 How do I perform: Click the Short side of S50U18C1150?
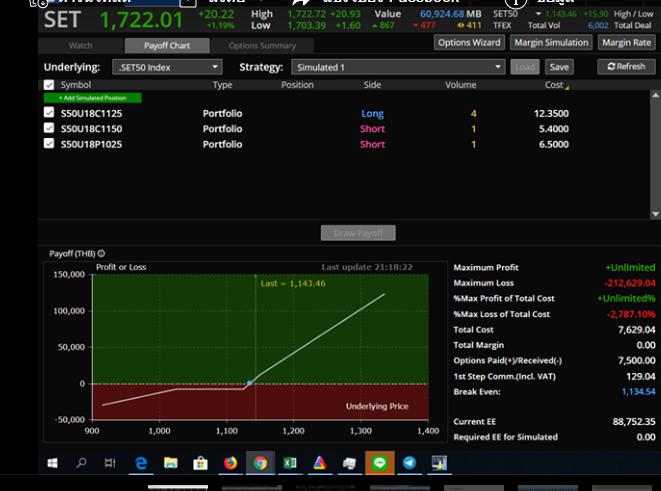point(372,129)
